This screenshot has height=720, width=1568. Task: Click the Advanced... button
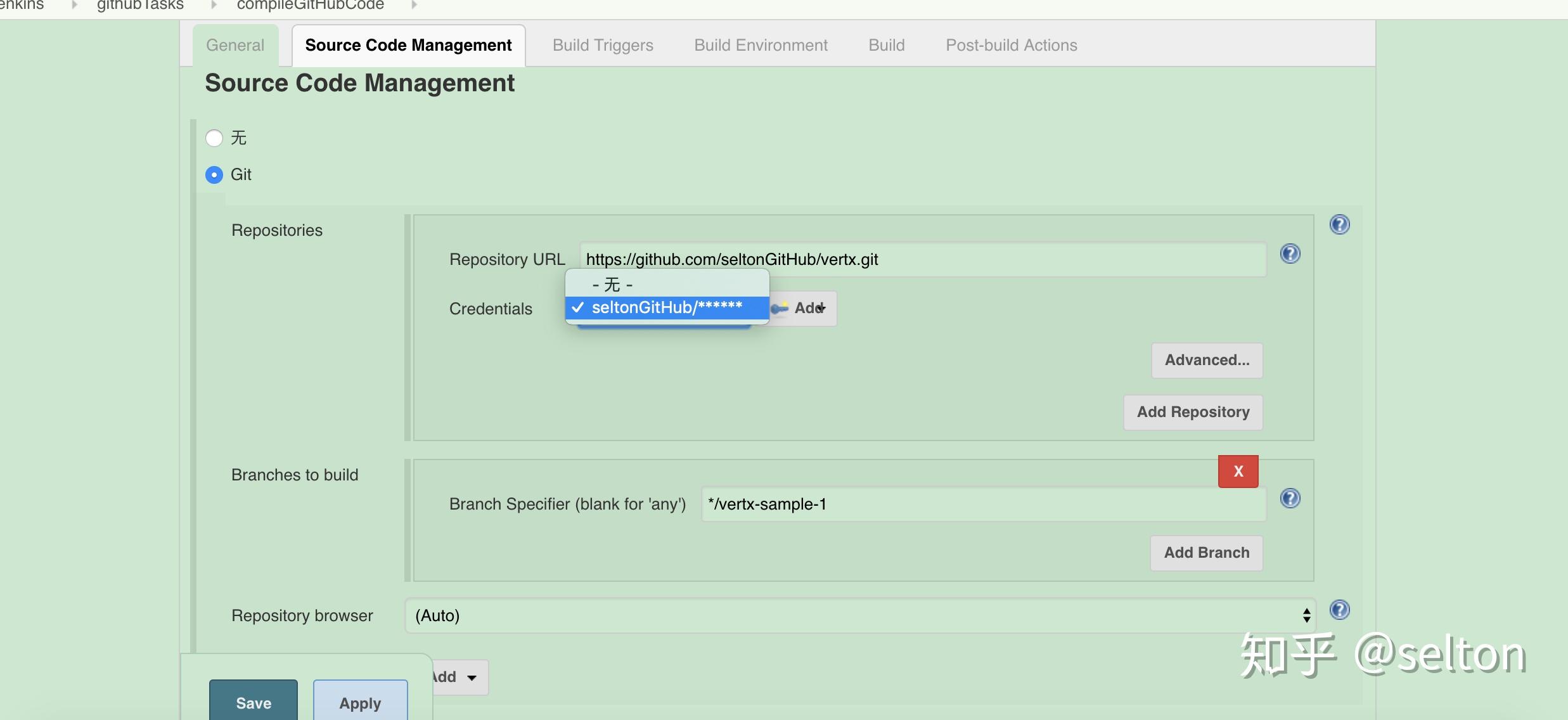click(x=1207, y=360)
